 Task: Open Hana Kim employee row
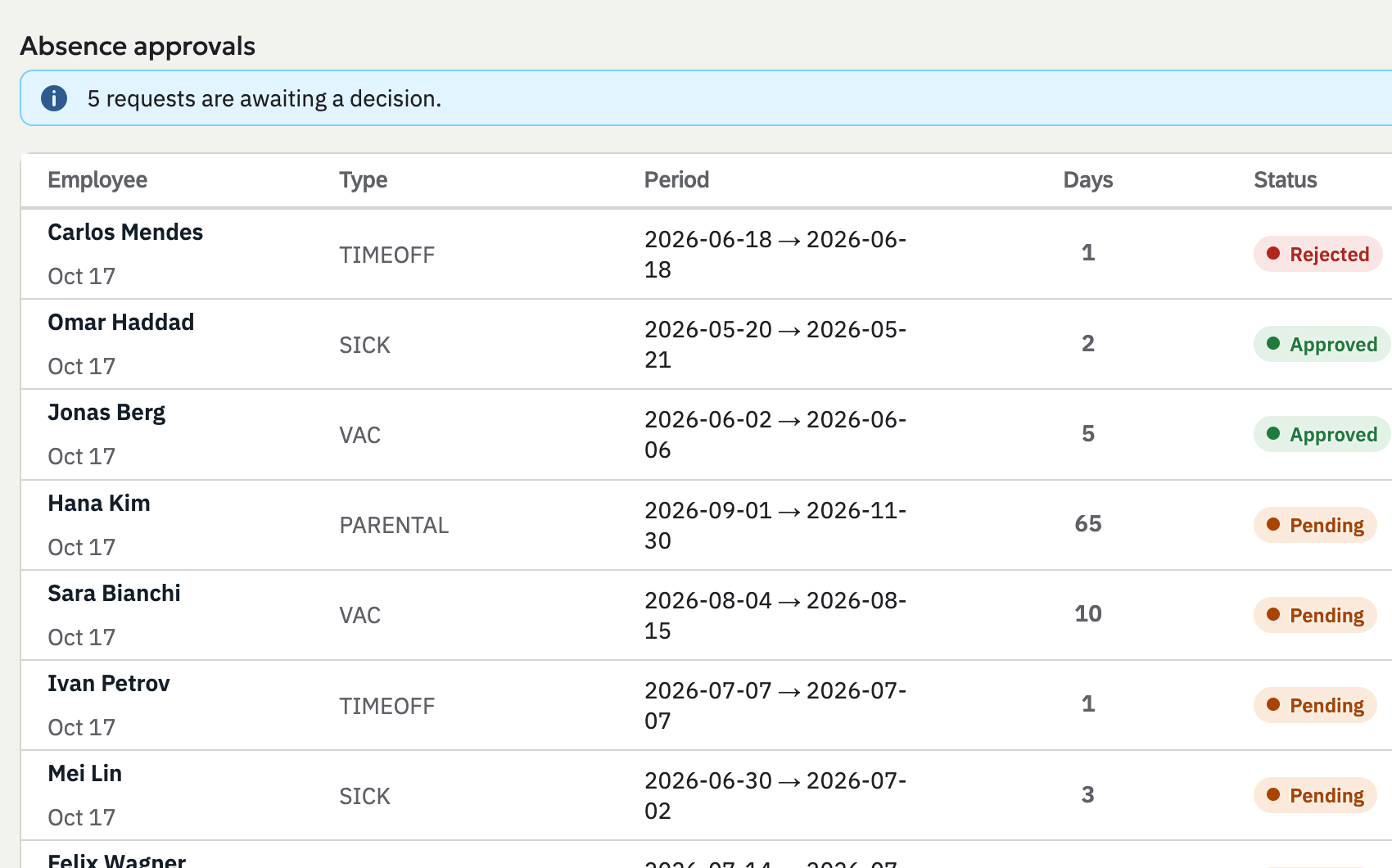tap(706, 525)
